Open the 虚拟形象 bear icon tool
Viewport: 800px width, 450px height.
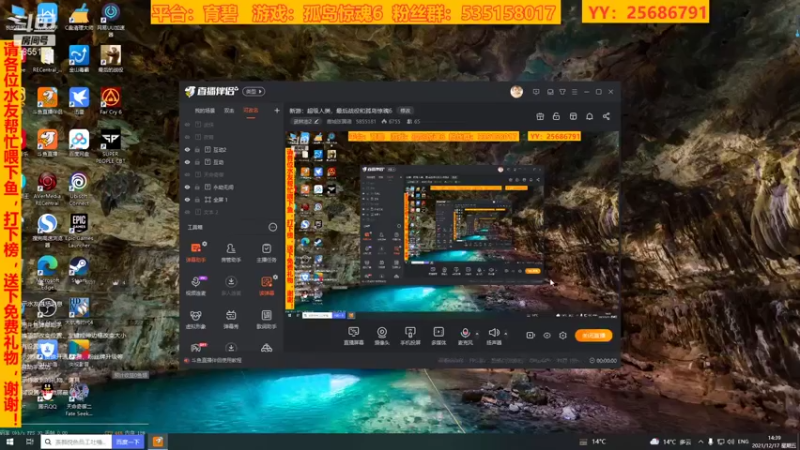(x=195, y=319)
